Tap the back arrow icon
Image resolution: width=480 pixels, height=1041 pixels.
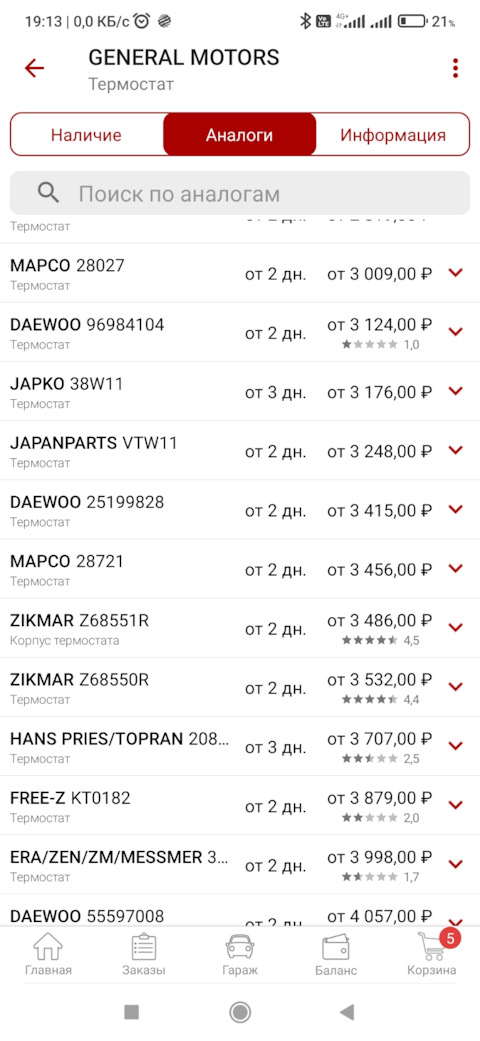click(34, 68)
